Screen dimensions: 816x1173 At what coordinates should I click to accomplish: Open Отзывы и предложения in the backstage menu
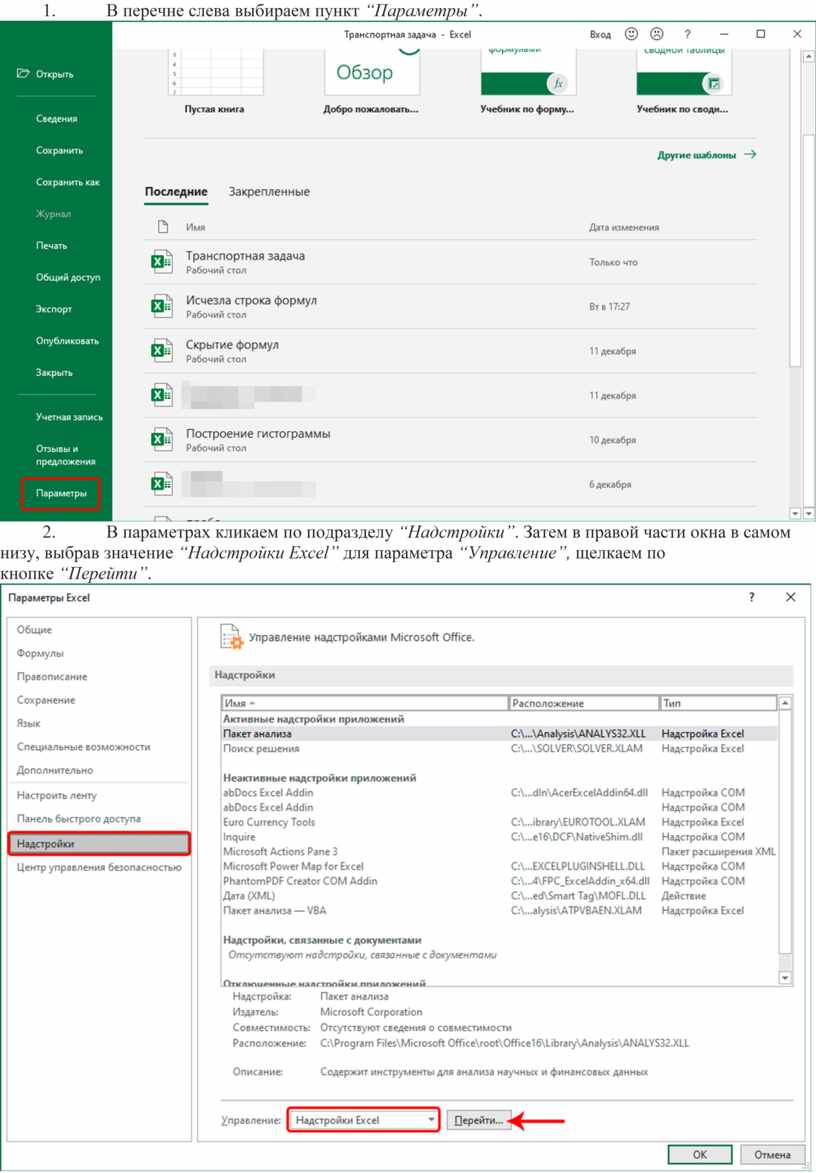click(66, 455)
